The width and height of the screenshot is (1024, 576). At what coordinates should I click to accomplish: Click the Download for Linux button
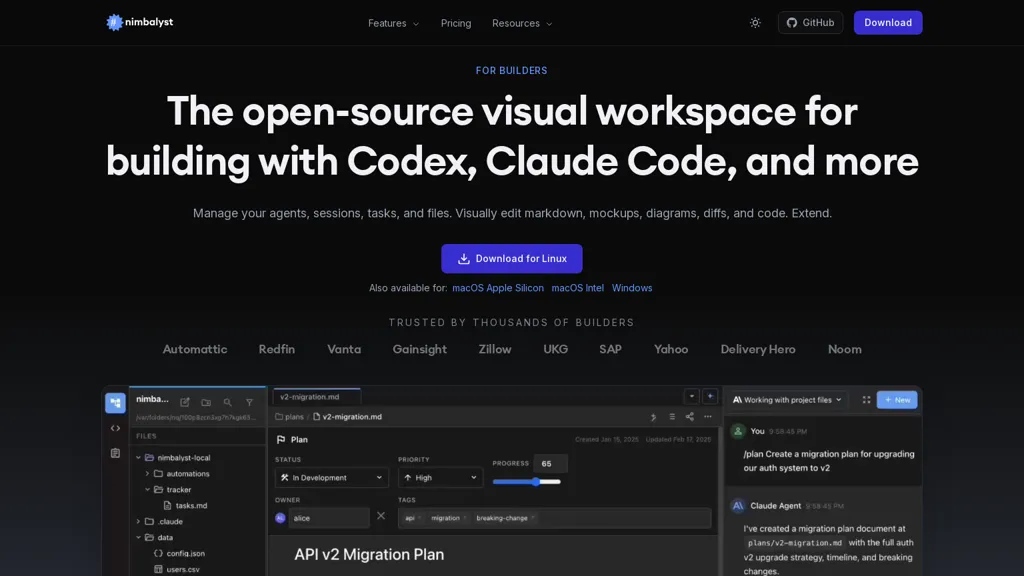511,259
